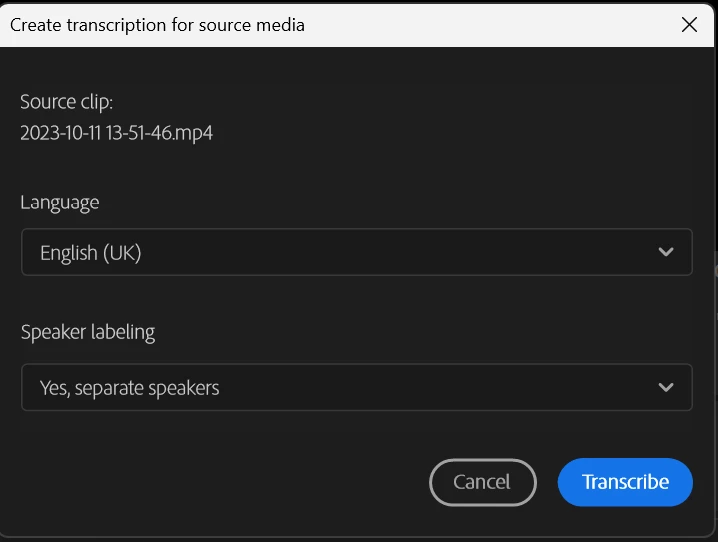Click the outlined Cancel pill button
718x542 pixels.
[483, 482]
